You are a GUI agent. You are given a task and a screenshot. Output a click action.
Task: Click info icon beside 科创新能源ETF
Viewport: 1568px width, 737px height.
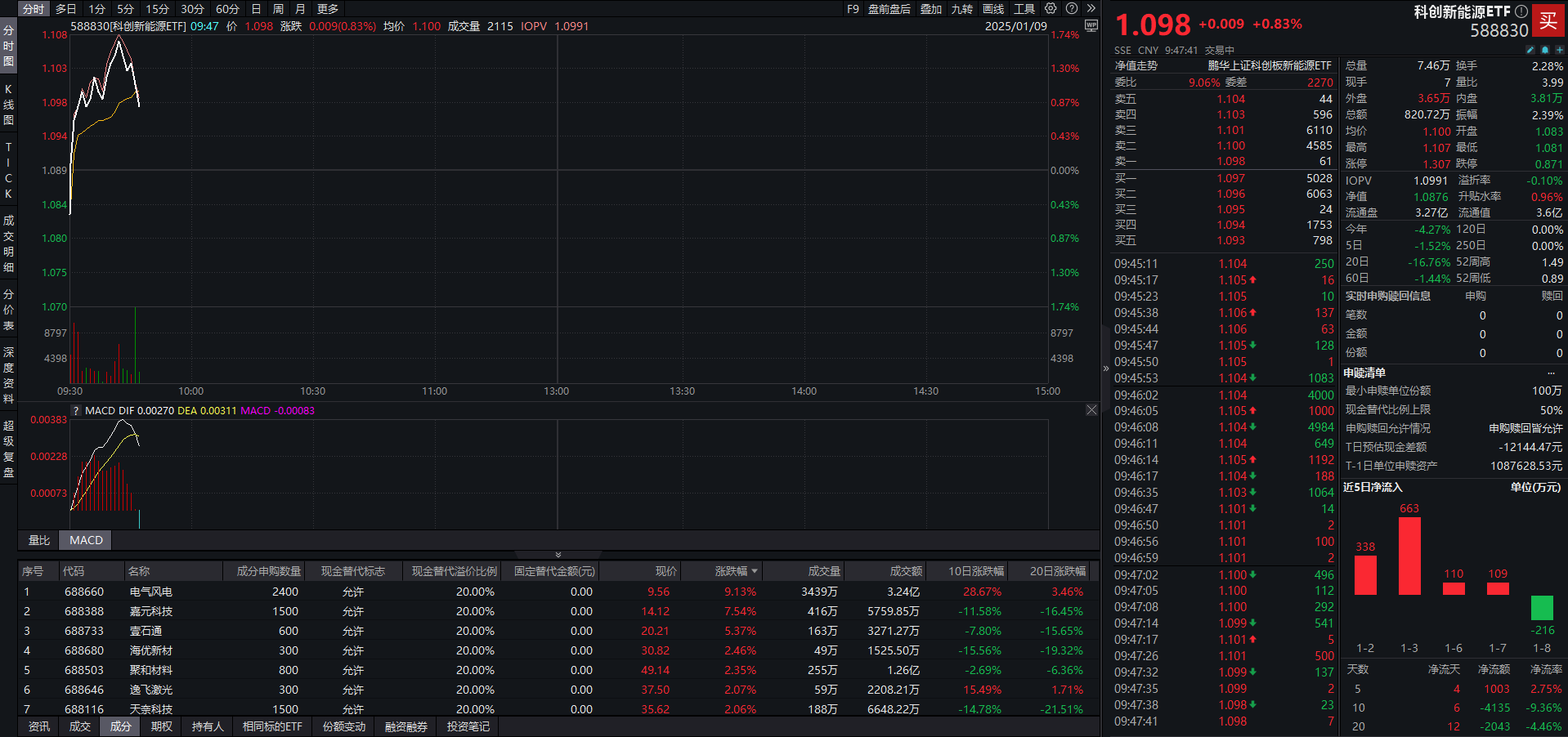point(1521,11)
